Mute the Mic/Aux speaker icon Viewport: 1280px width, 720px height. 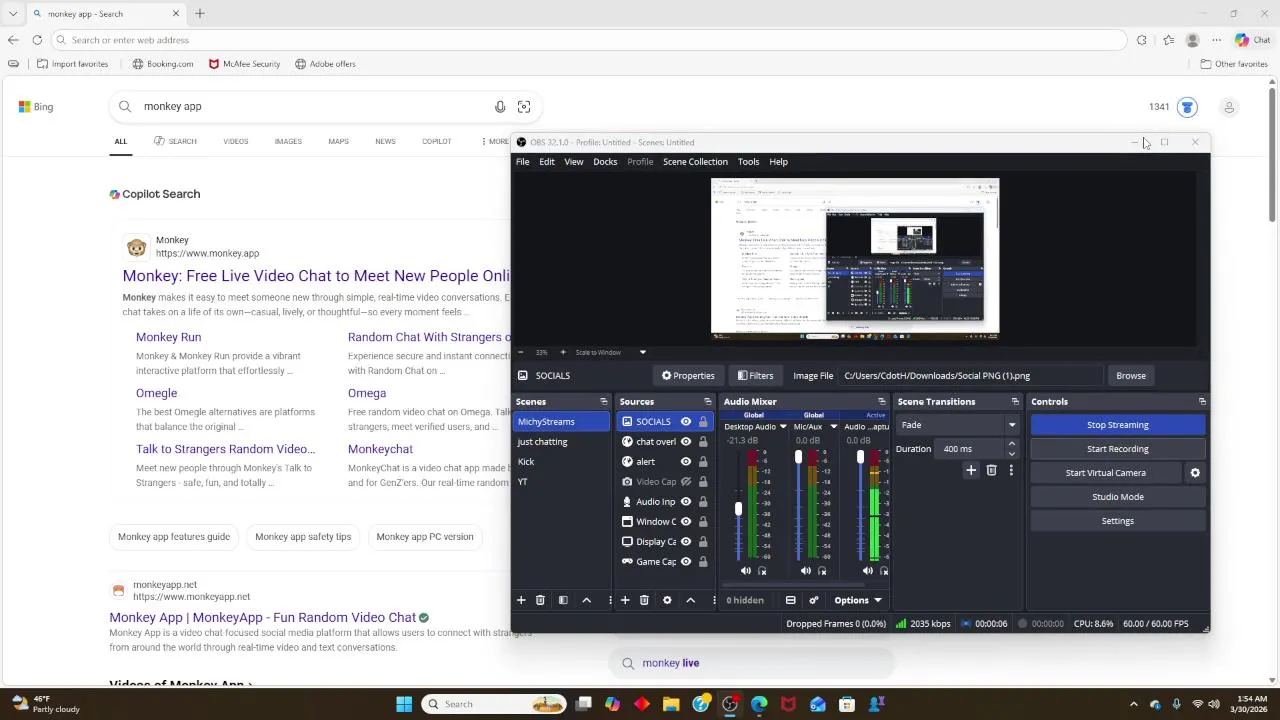point(806,571)
